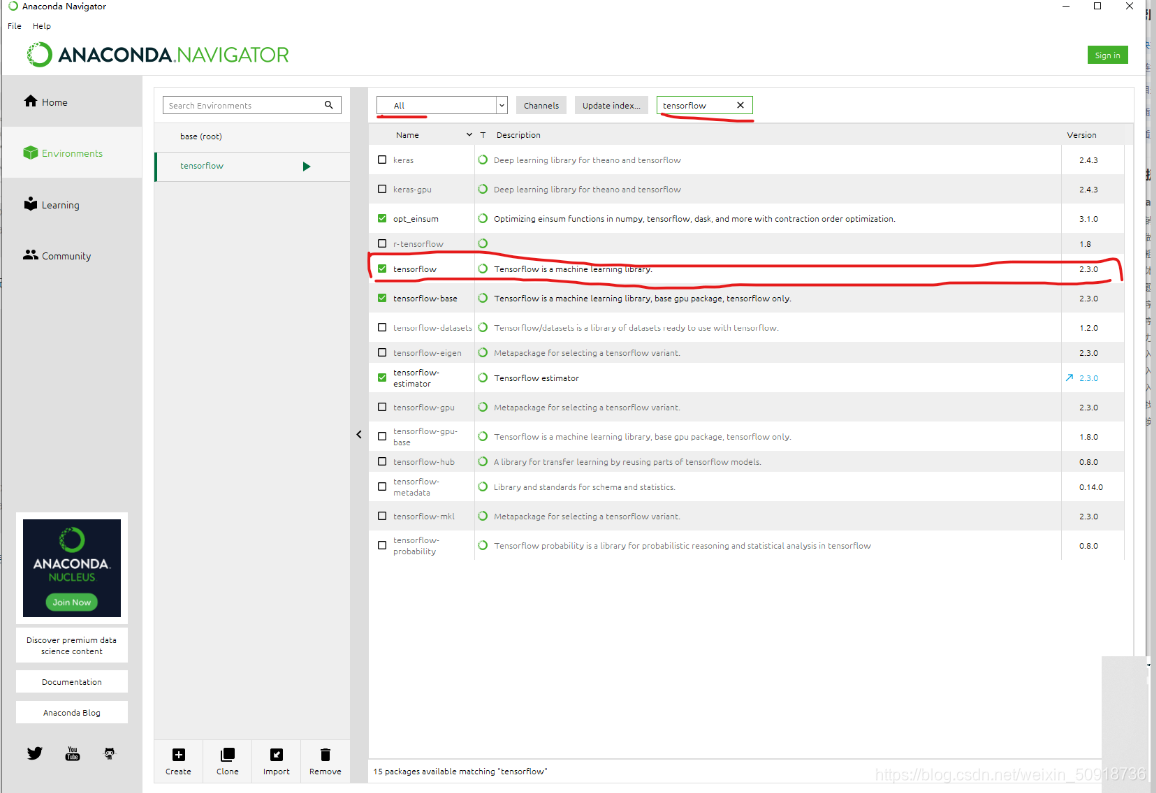Check the keras package checkbox
The width and height of the screenshot is (1156, 793).
click(382, 159)
